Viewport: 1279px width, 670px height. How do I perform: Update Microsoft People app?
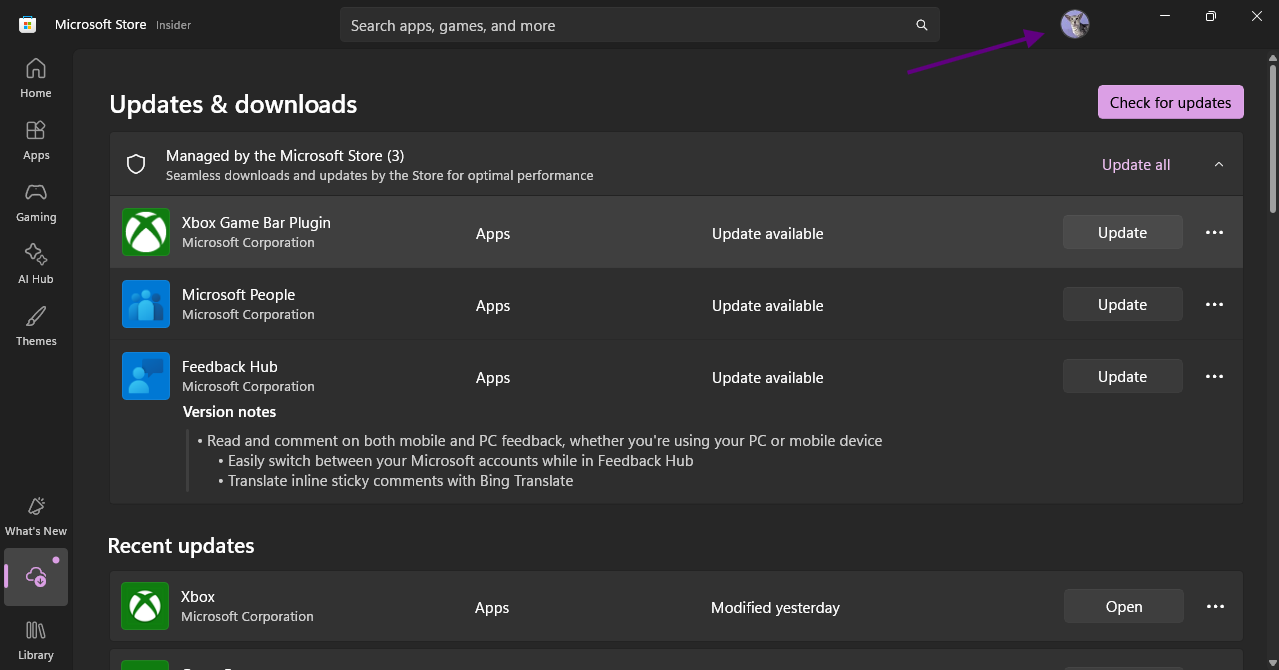[x=1122, y=304]
